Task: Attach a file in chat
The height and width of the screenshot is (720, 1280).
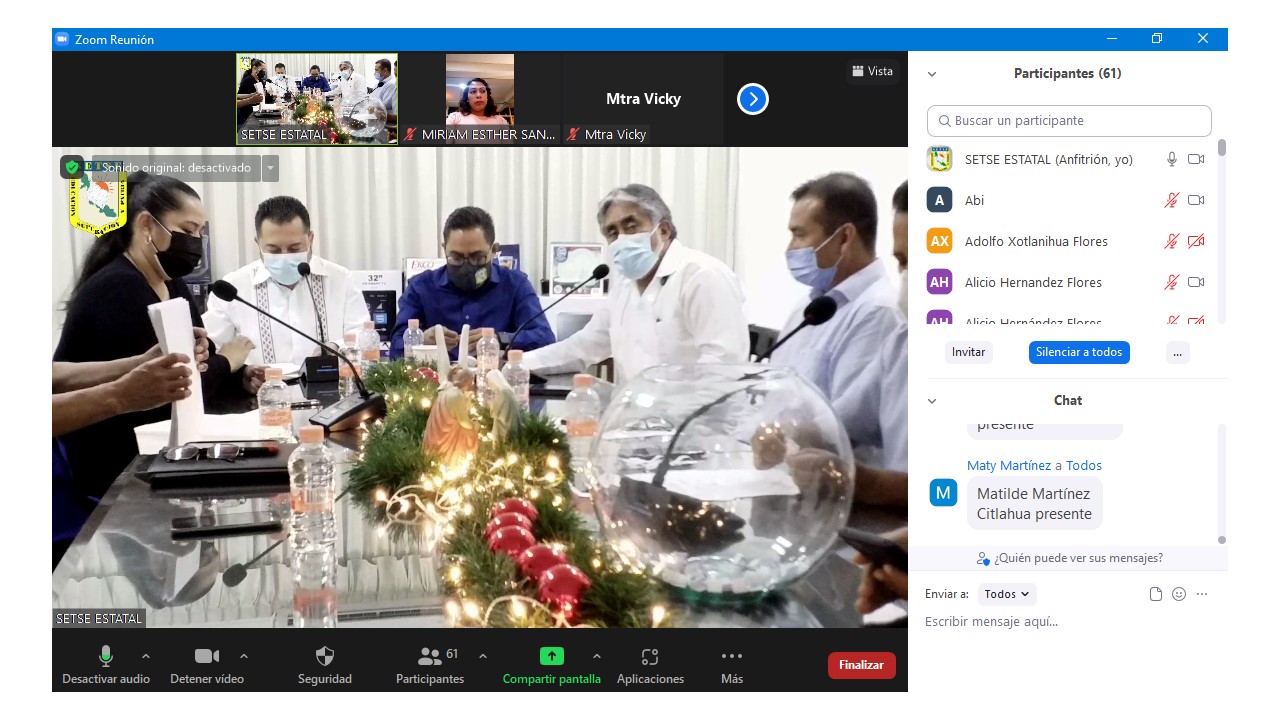Action: (x=1156, y=594)
